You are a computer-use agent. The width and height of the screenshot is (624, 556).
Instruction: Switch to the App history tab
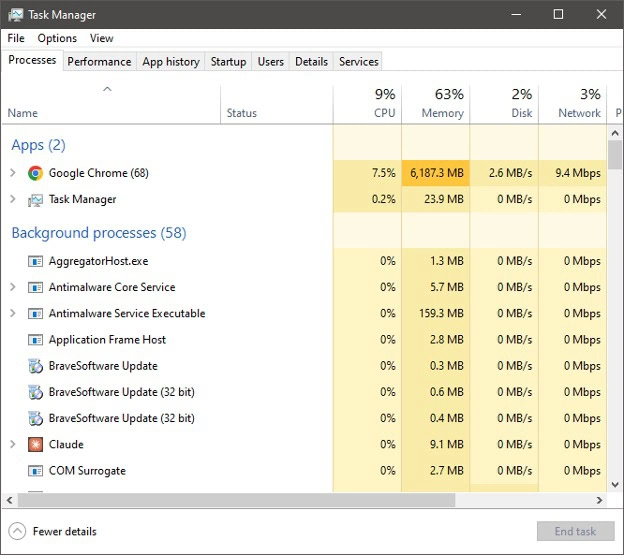[x=171, y=62]
